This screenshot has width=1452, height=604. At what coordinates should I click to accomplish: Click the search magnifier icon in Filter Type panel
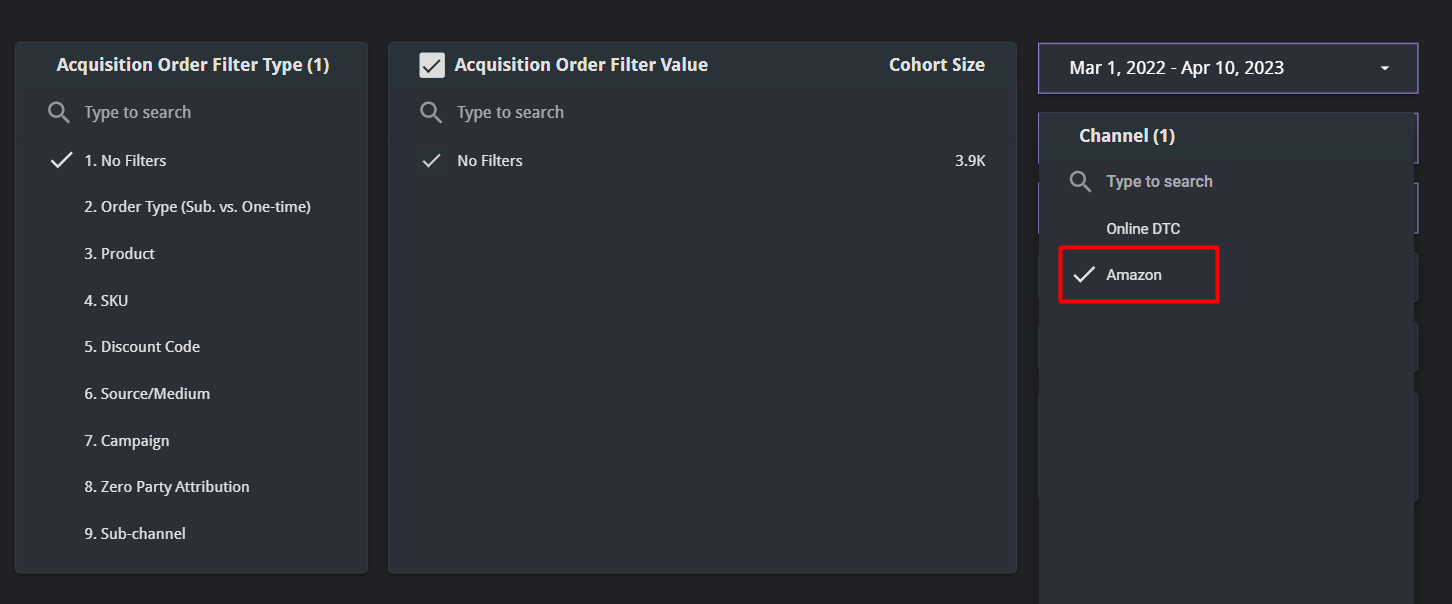coord(59,112)
